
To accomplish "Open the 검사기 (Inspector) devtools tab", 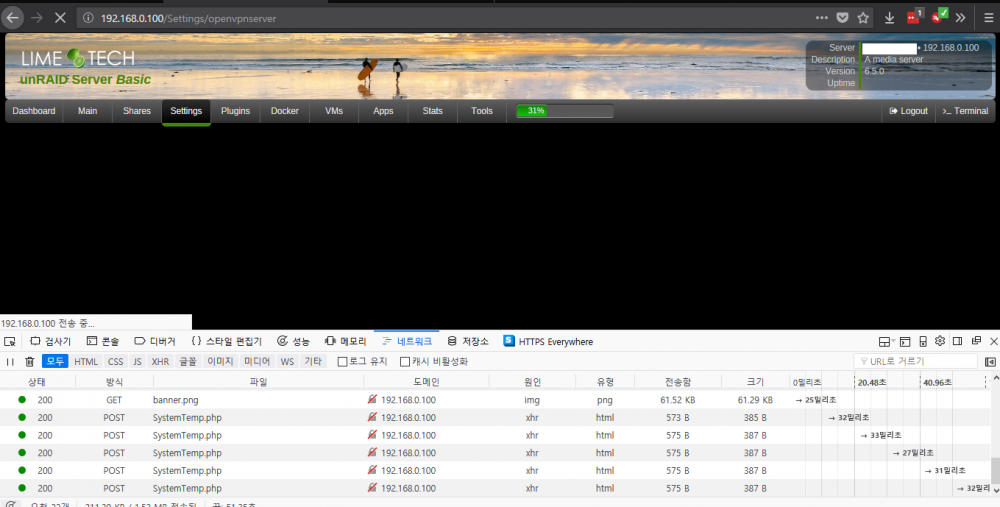I will pos(50,342).
